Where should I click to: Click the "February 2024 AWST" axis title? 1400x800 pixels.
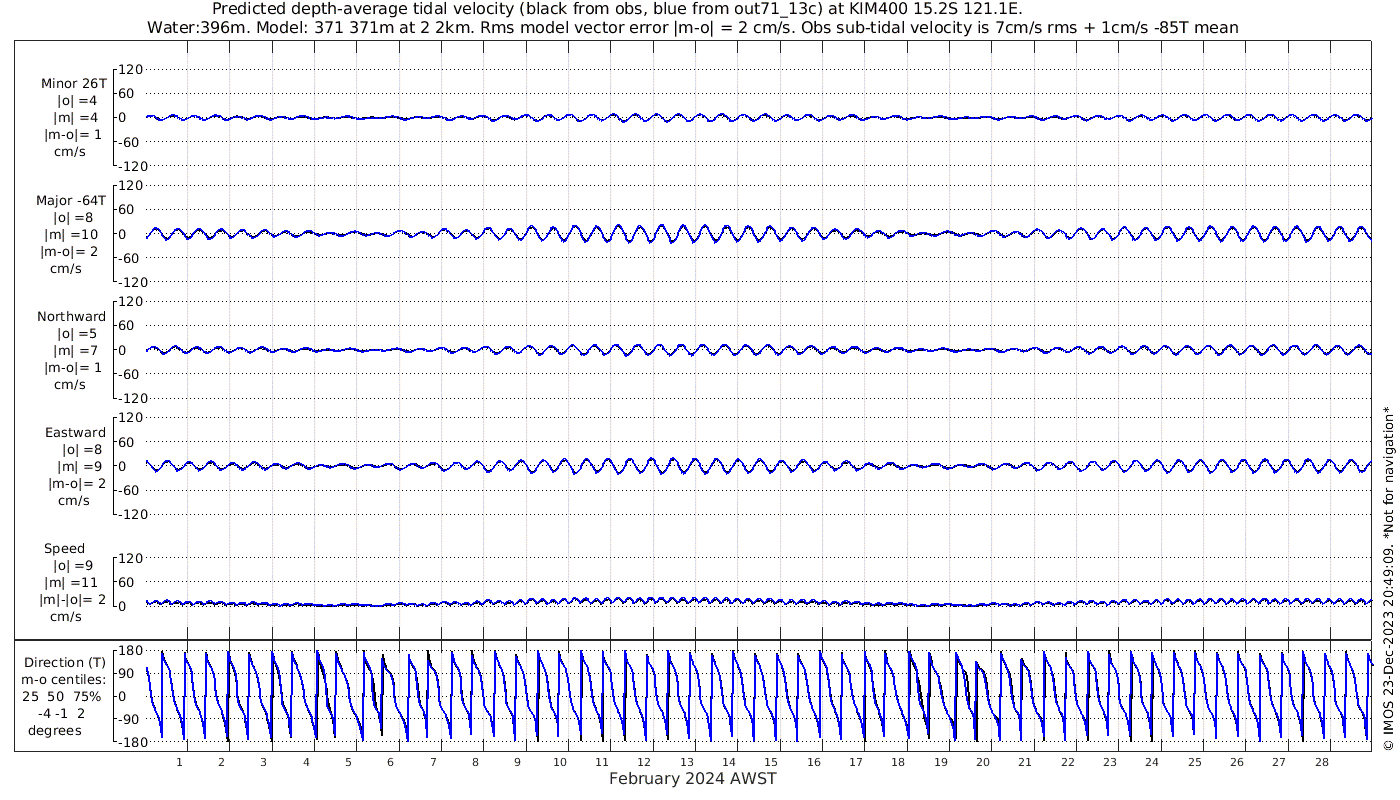coord(693,779)
